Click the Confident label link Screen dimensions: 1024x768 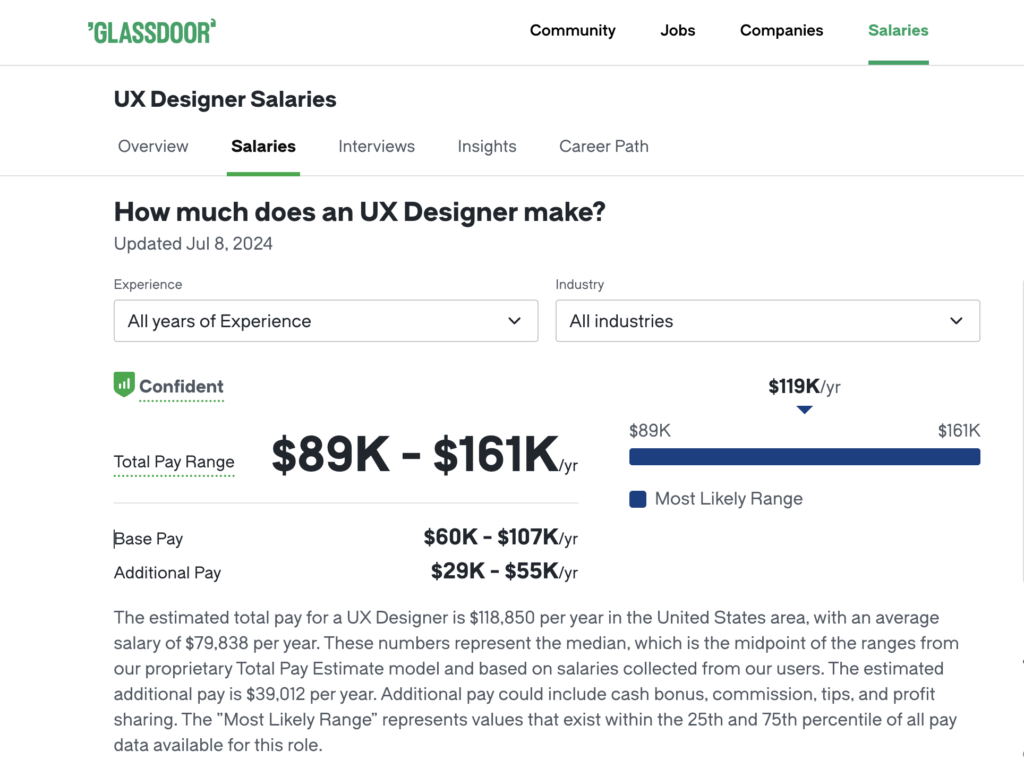click(x=181, y=387)
